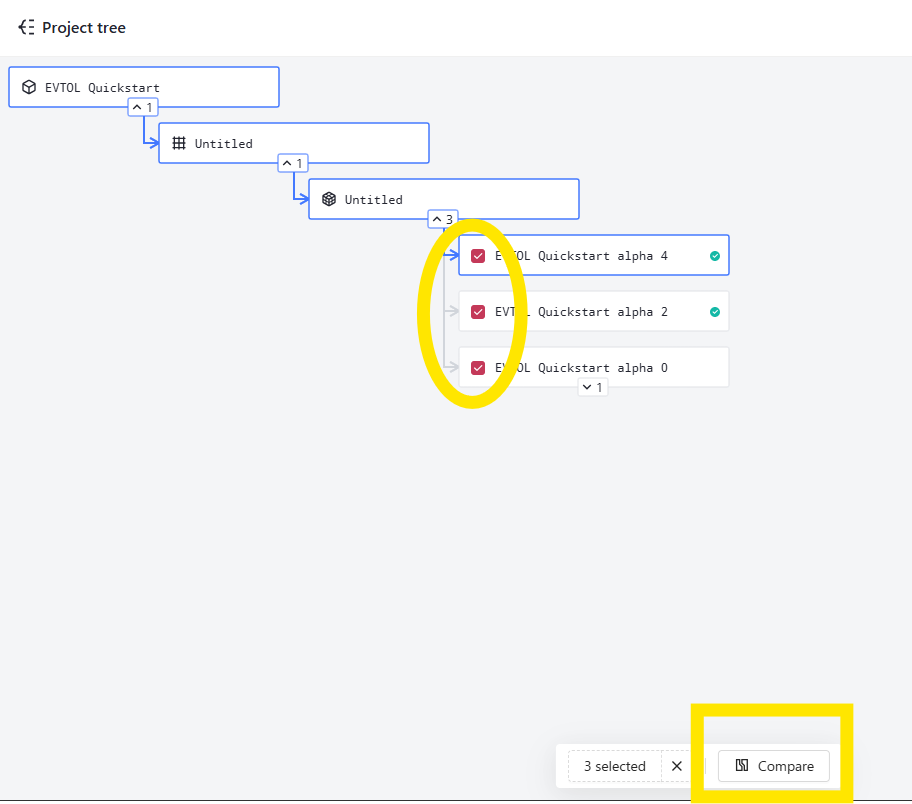The image size is (912, 804).
Task: Expand the child under alpha 0 node
Action: coord(593,387)
